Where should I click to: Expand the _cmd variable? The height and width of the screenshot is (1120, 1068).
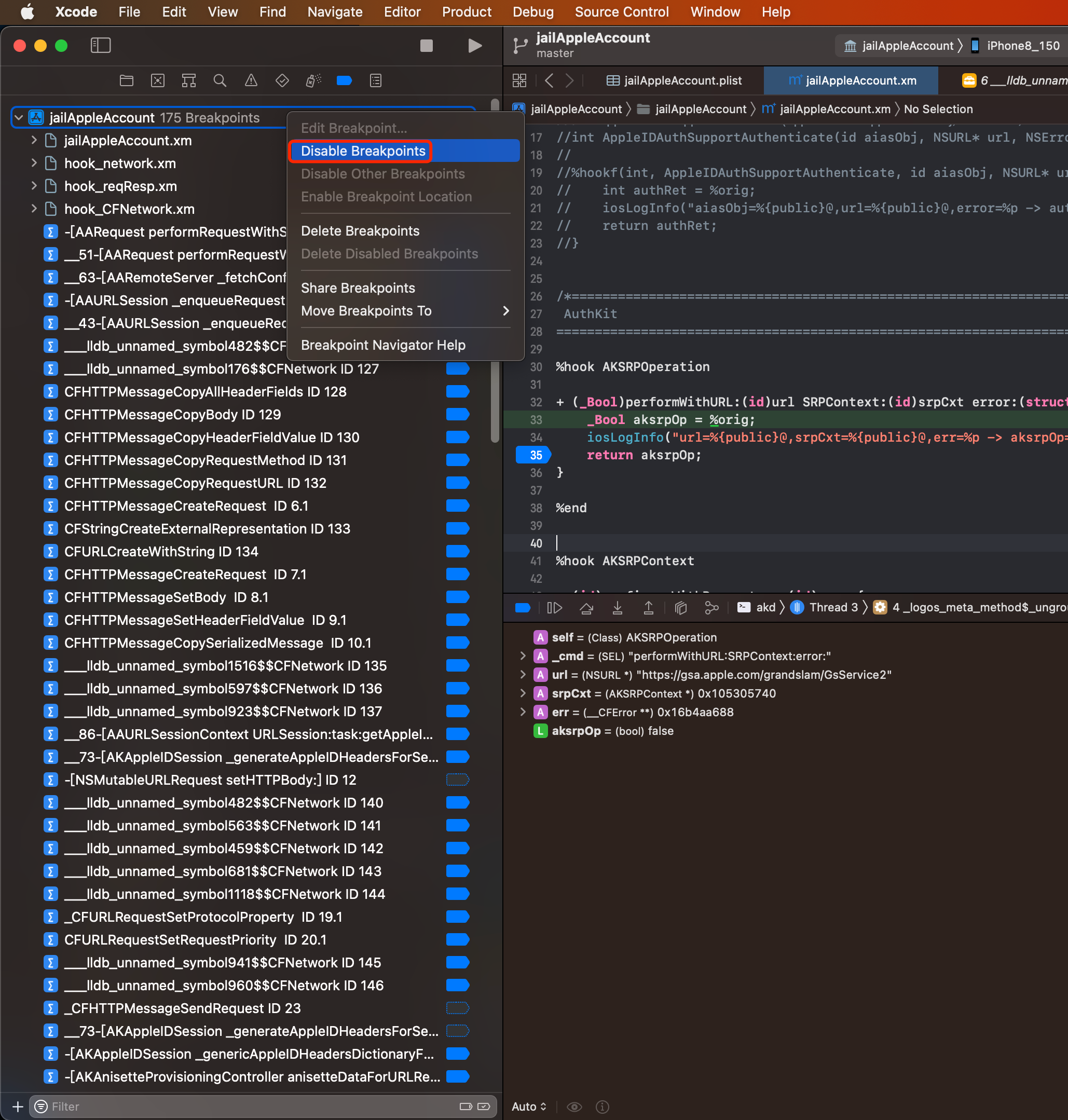pyautogui.click(x=523, y=656)
